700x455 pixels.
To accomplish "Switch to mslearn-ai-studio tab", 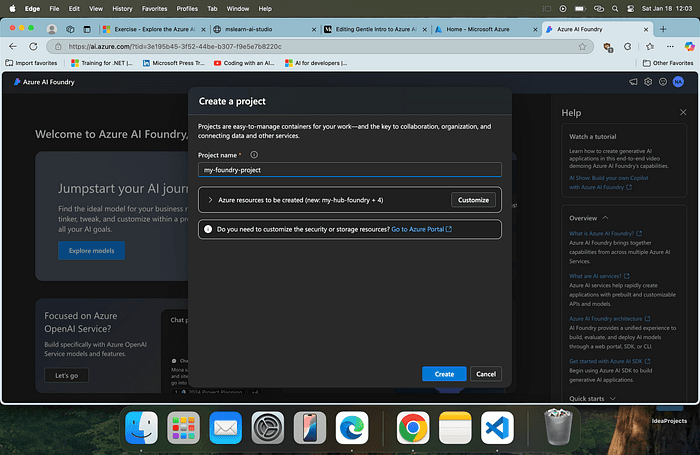I will click(x=264, y=29).
